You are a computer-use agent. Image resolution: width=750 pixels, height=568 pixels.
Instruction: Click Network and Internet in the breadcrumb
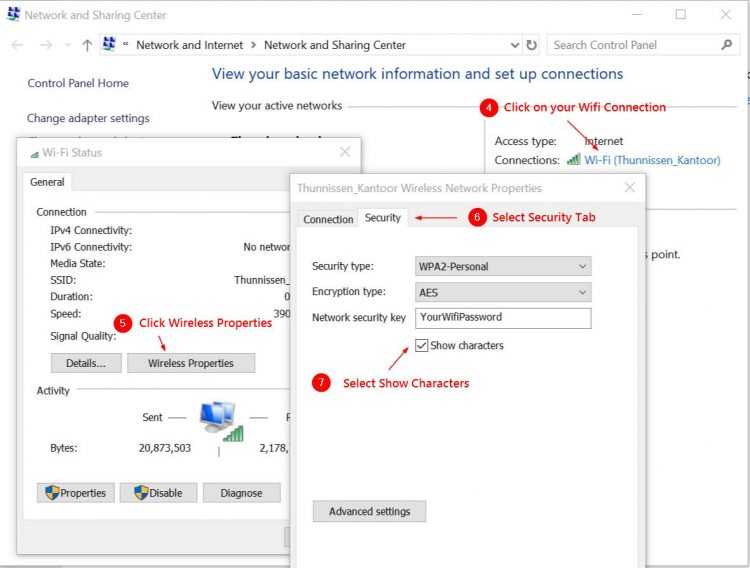[189, 45]
